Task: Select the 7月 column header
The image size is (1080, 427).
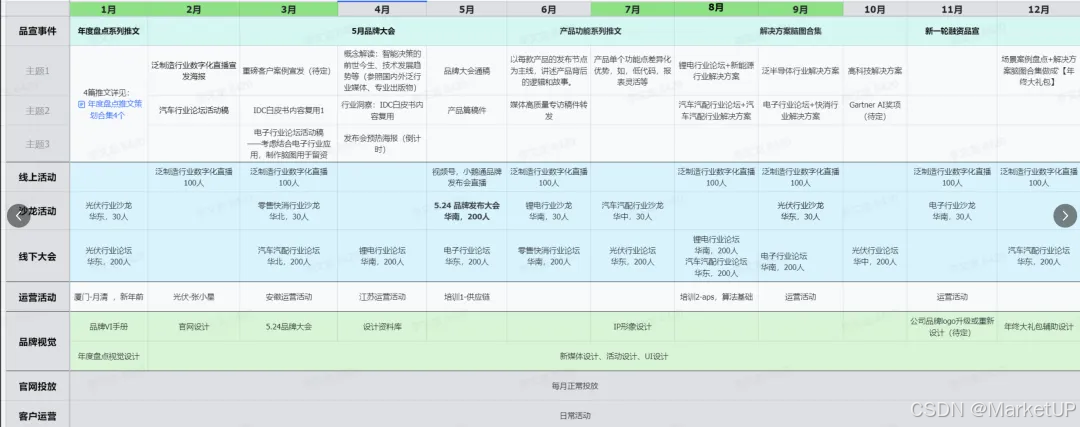Action: [x=632, y=9]
